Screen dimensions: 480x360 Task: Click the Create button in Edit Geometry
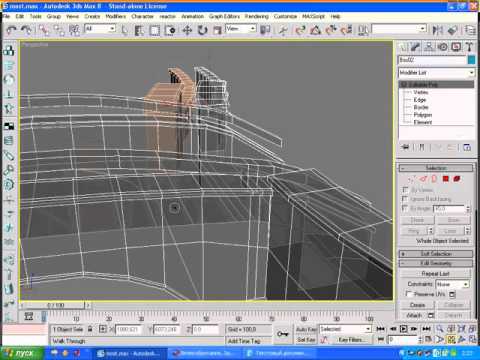pos(417,305)
